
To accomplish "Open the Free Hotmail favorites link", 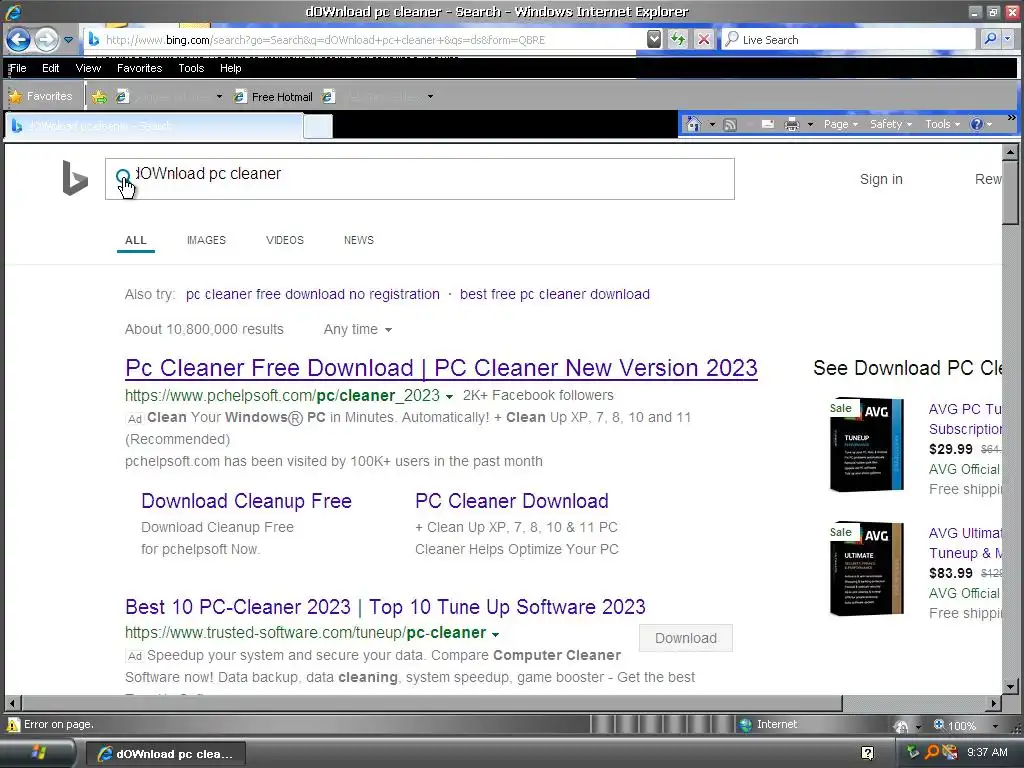I will tap(274, 97).
